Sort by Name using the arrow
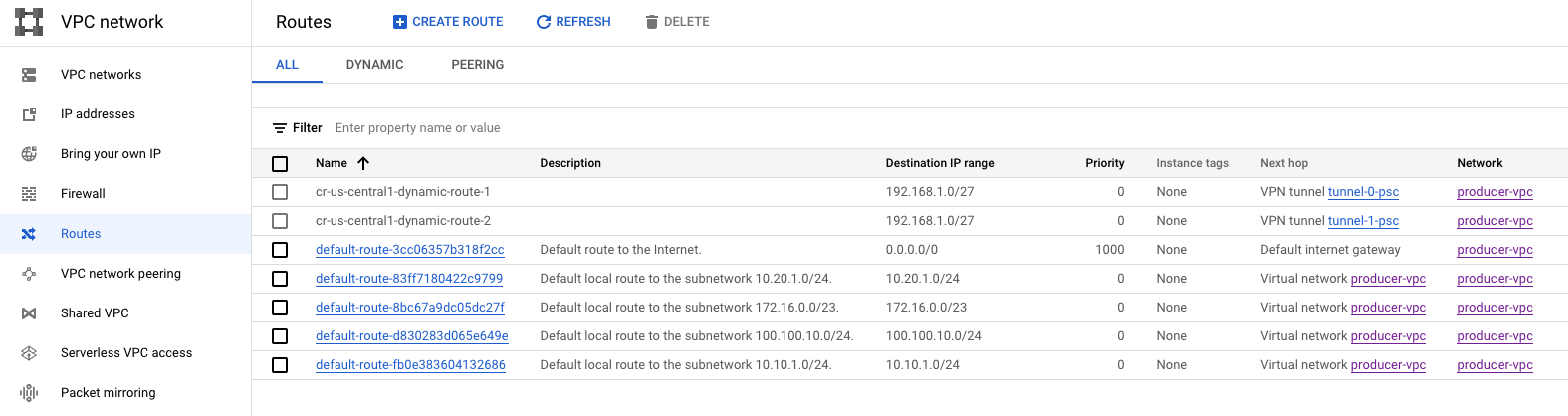 (x=363, y=163)
